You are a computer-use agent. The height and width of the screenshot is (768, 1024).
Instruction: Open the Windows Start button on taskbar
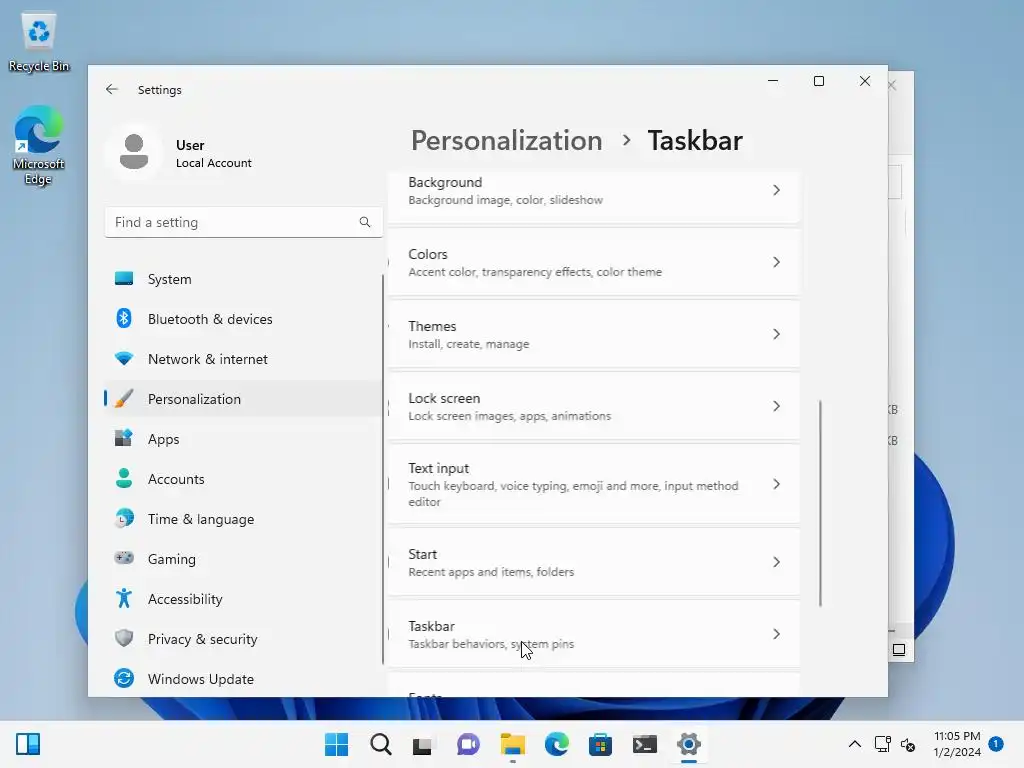[336, 744]
